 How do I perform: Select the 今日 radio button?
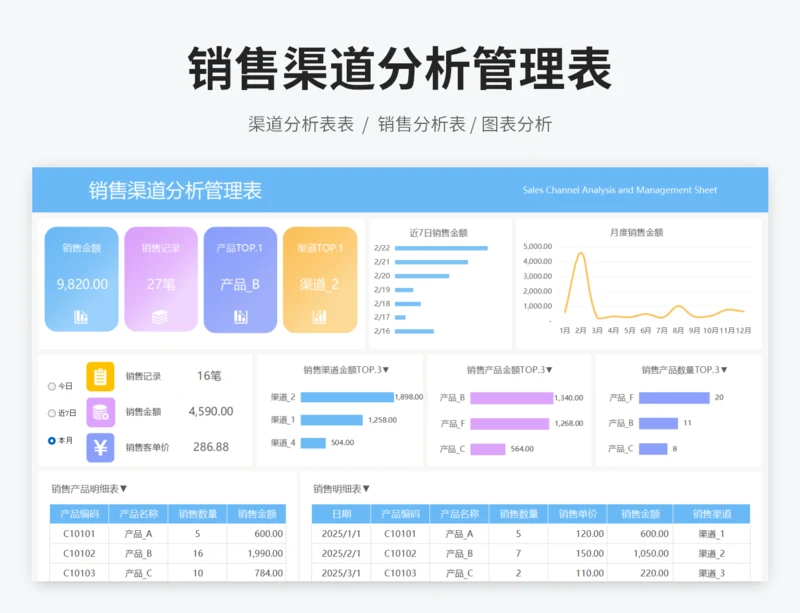tap(52, 386)
